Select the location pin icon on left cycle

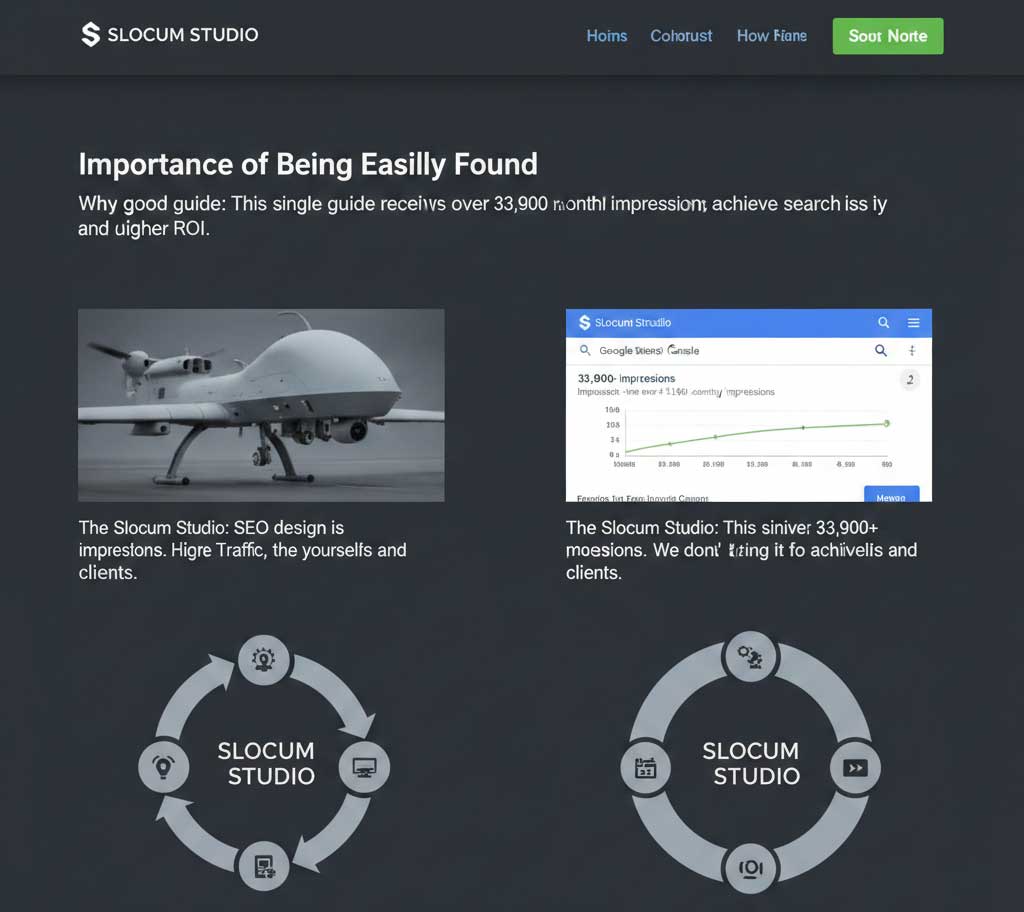(x=163, y=767)
